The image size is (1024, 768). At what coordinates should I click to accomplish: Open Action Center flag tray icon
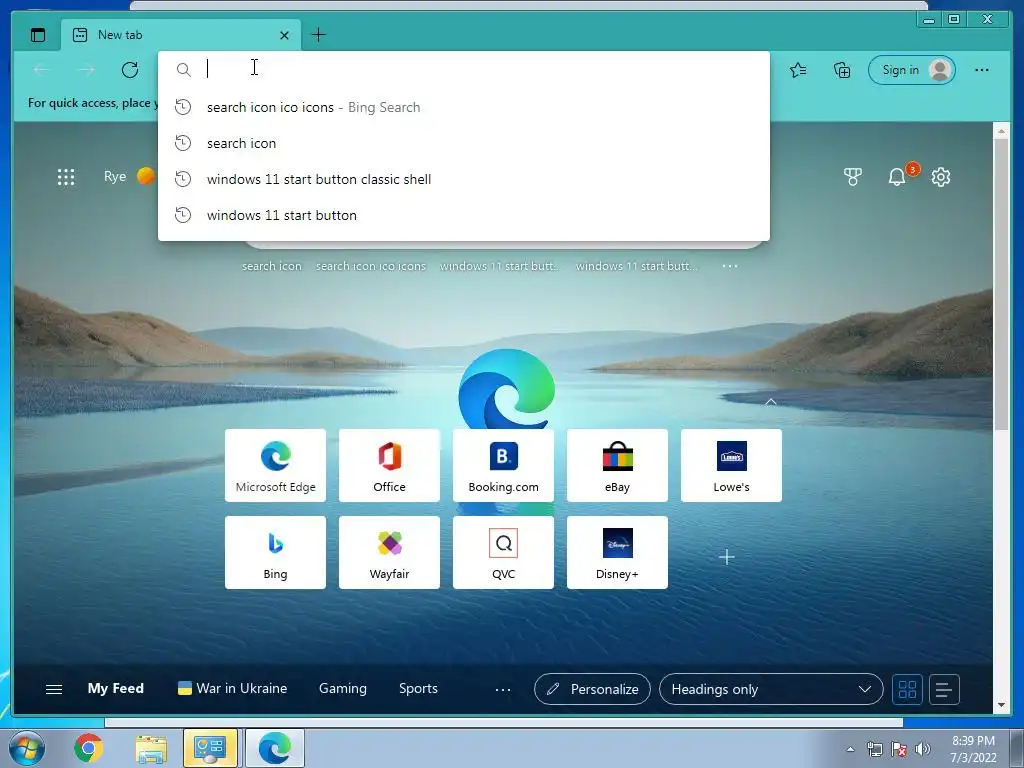click(x=899, y=749)
